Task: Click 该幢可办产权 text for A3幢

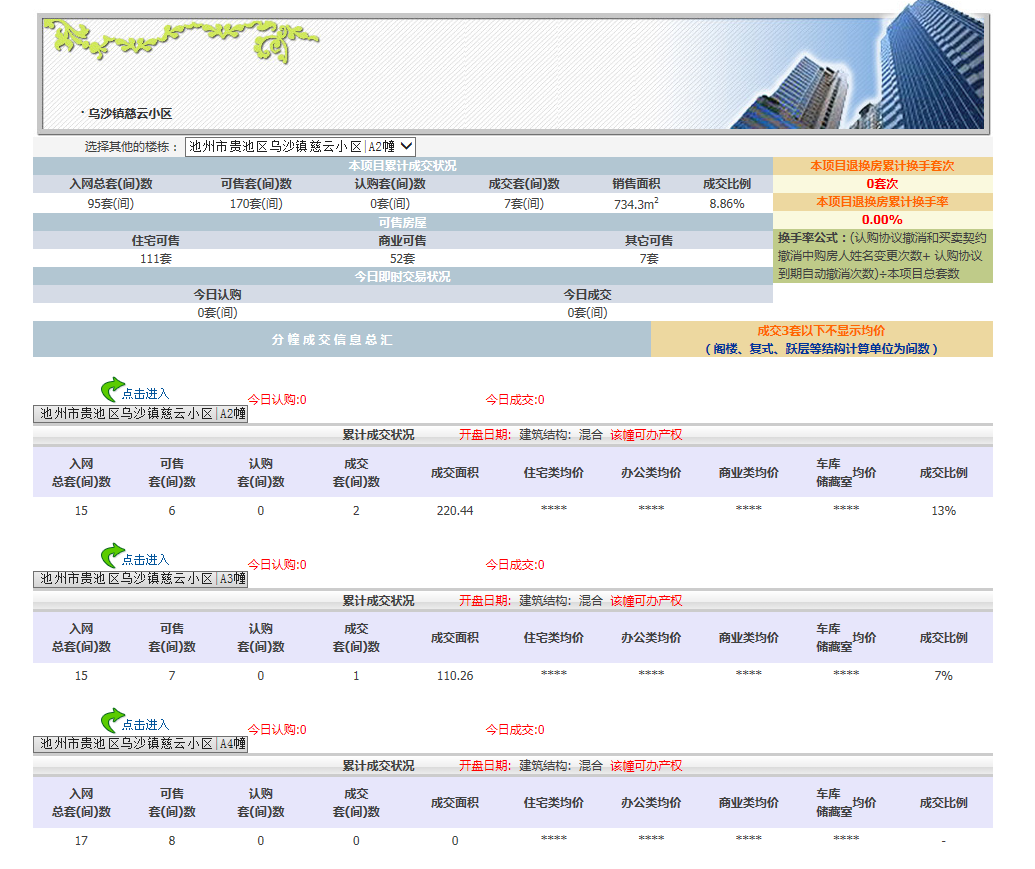Action: (x=646, y=601)
